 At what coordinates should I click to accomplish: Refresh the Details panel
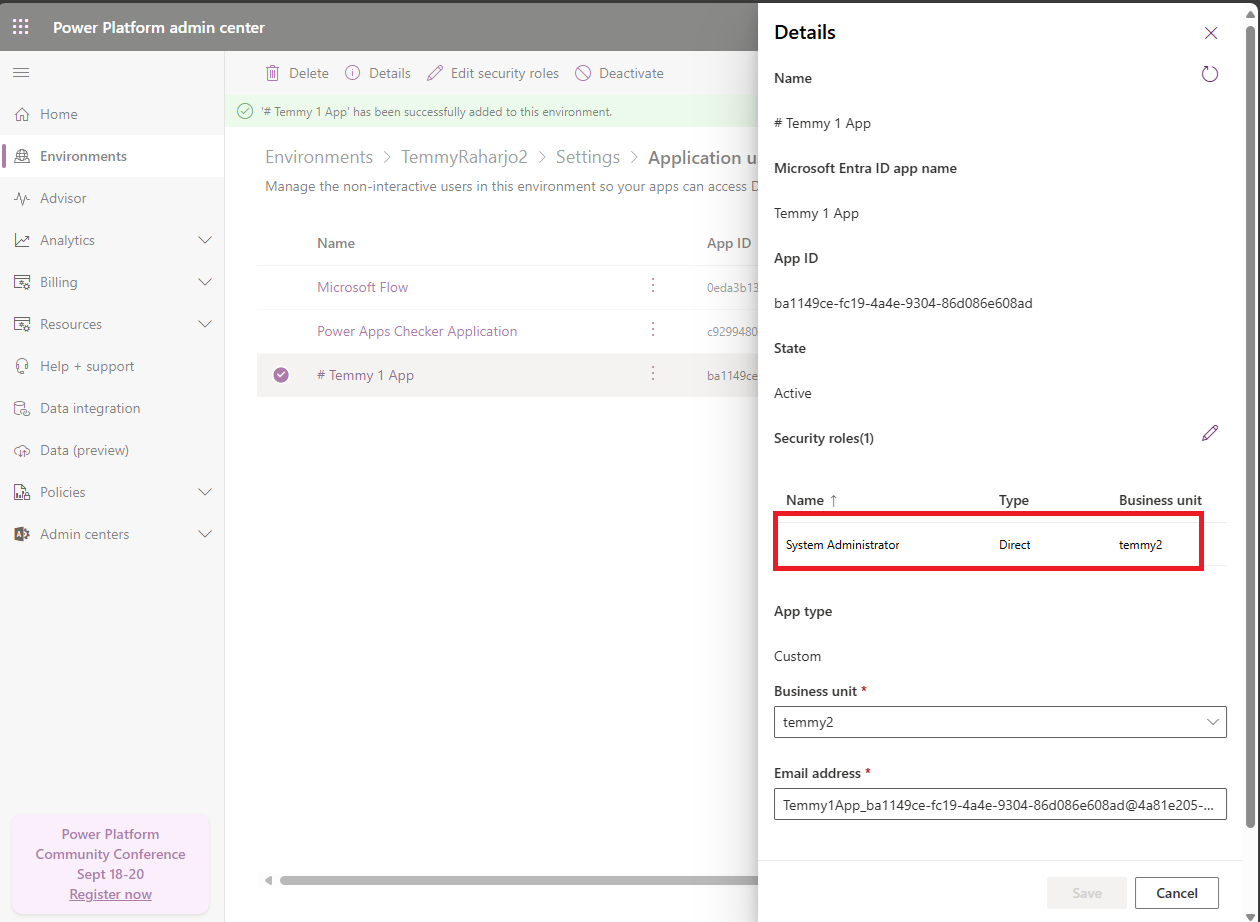tap(1210, 74)
